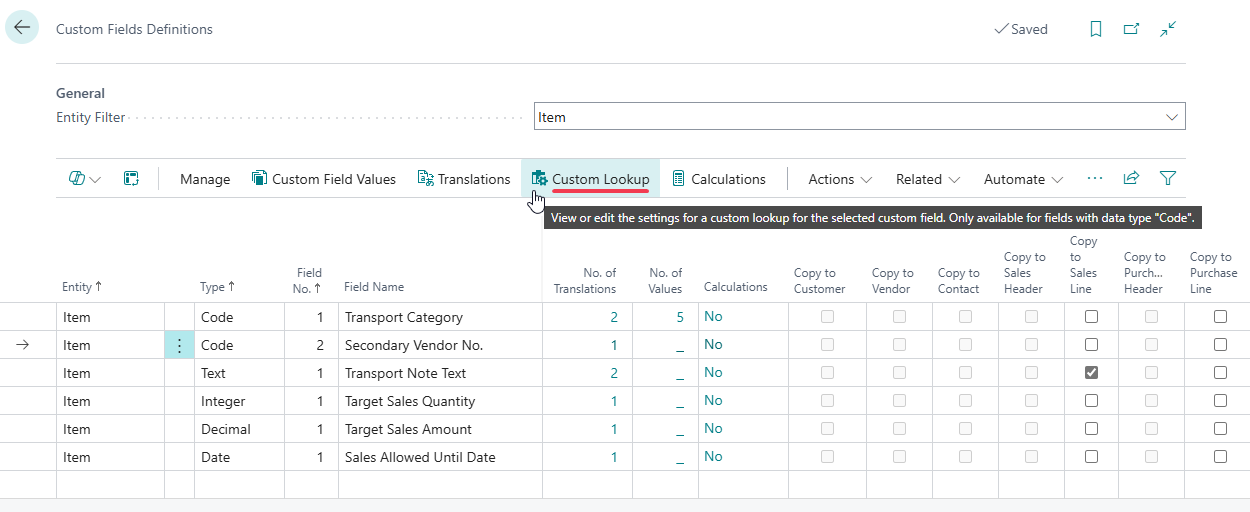Expand the Entity Filter dropdown
The image size is (1250, 512).
(x=1171, y=117)
